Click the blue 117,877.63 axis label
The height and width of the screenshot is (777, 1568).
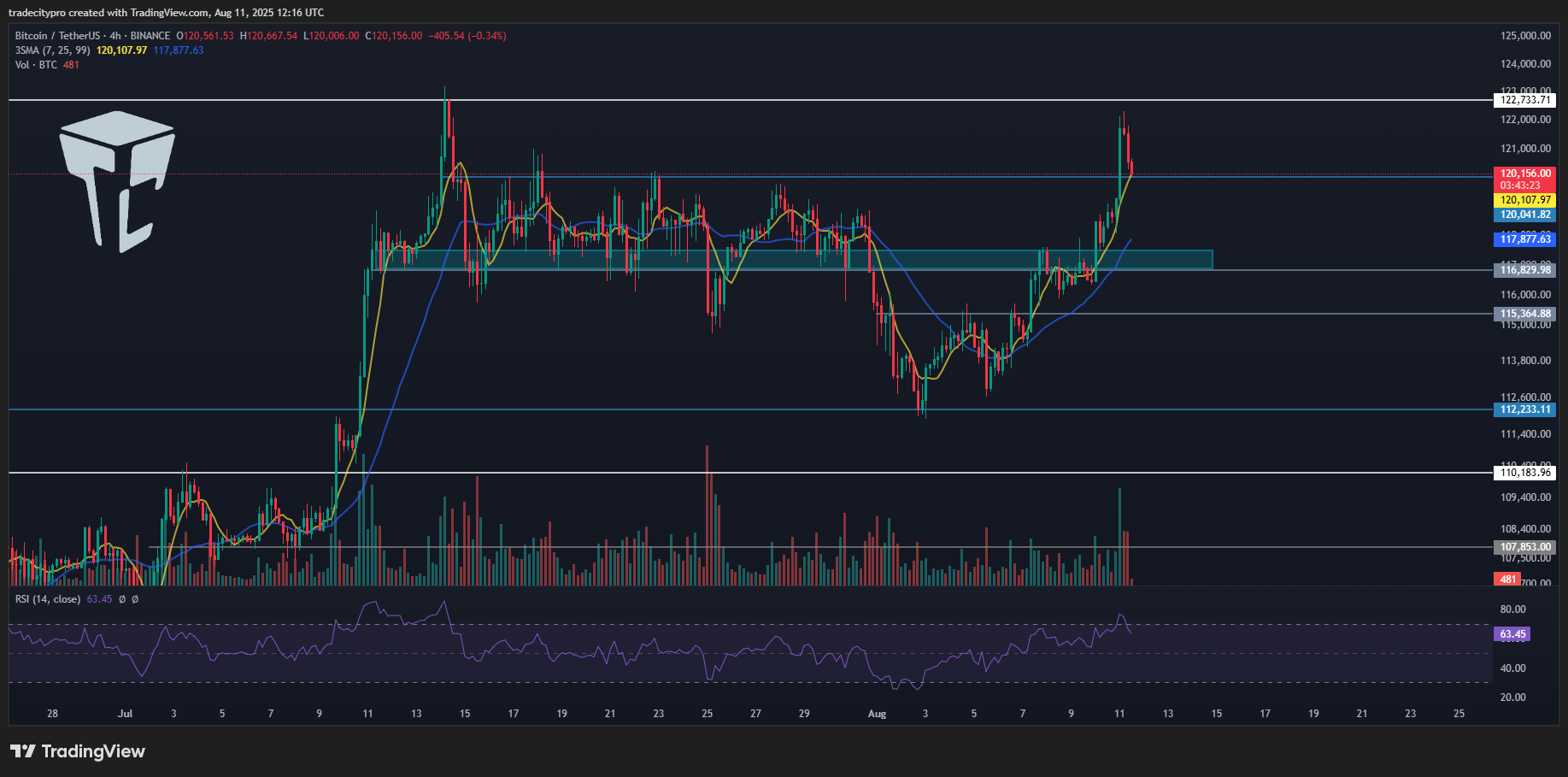coord(1525,239)
